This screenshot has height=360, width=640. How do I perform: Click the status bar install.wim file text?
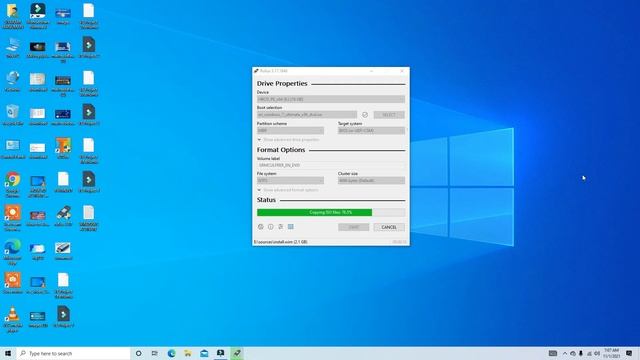click(x=280, y=242)
